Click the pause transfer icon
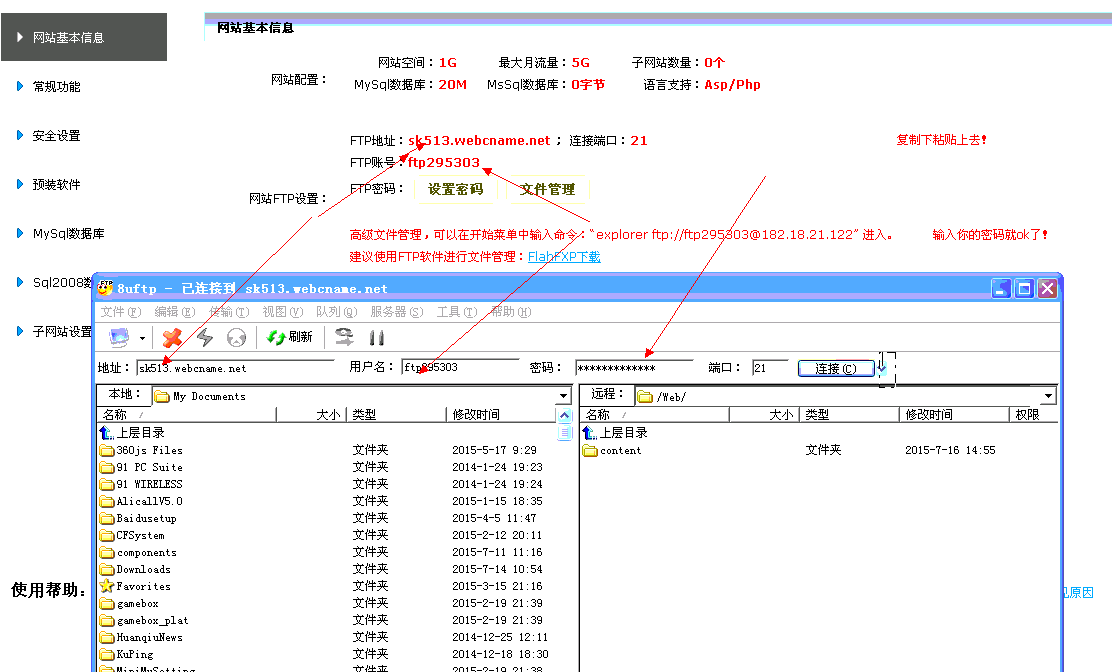Image resolution: width=1112 pixels, height=672 pixels. tap(377, 337)
